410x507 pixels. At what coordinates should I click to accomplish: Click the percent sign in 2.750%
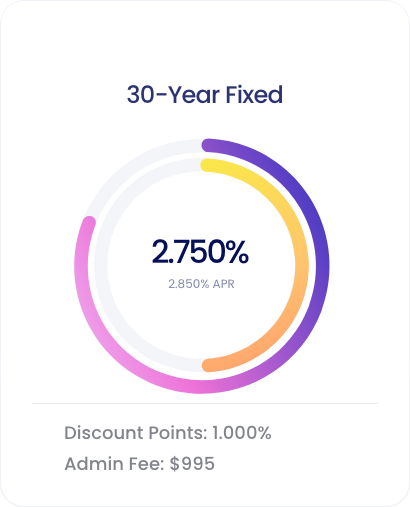click(x=235, y=252)
